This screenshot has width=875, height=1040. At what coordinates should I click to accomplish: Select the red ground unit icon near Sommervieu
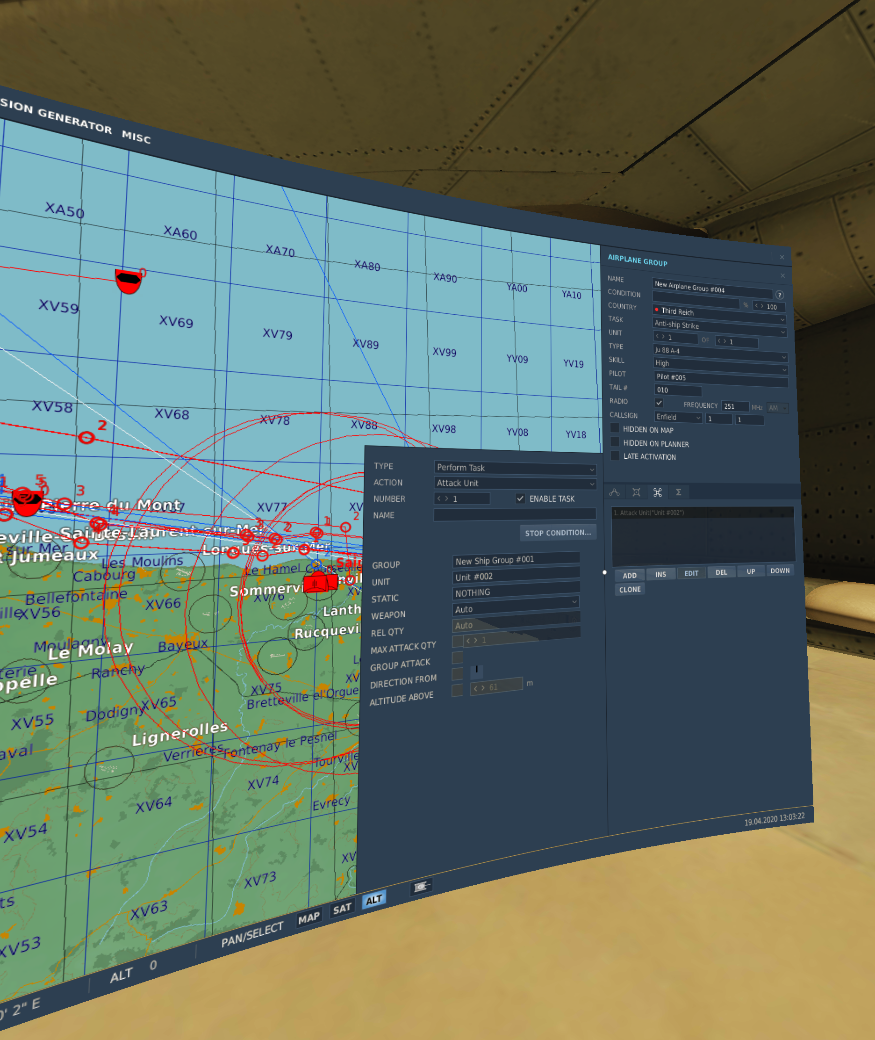tap(320, 582)
